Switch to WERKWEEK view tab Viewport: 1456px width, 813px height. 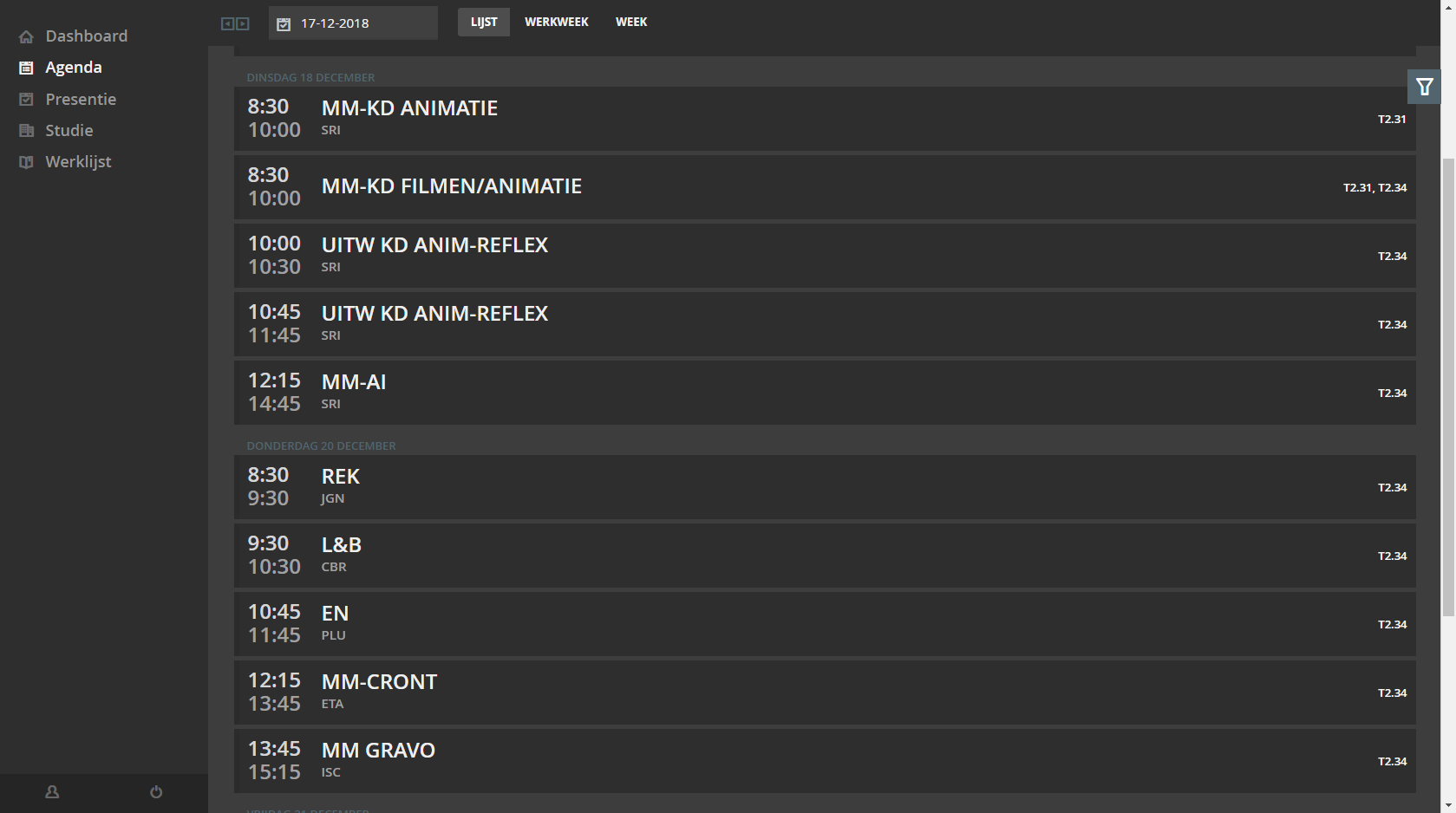[557, 23]
